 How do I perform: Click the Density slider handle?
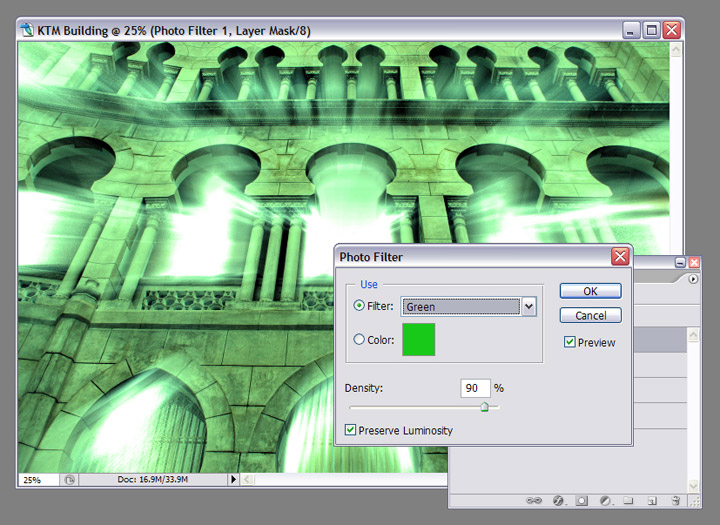[x=485, y=407]
